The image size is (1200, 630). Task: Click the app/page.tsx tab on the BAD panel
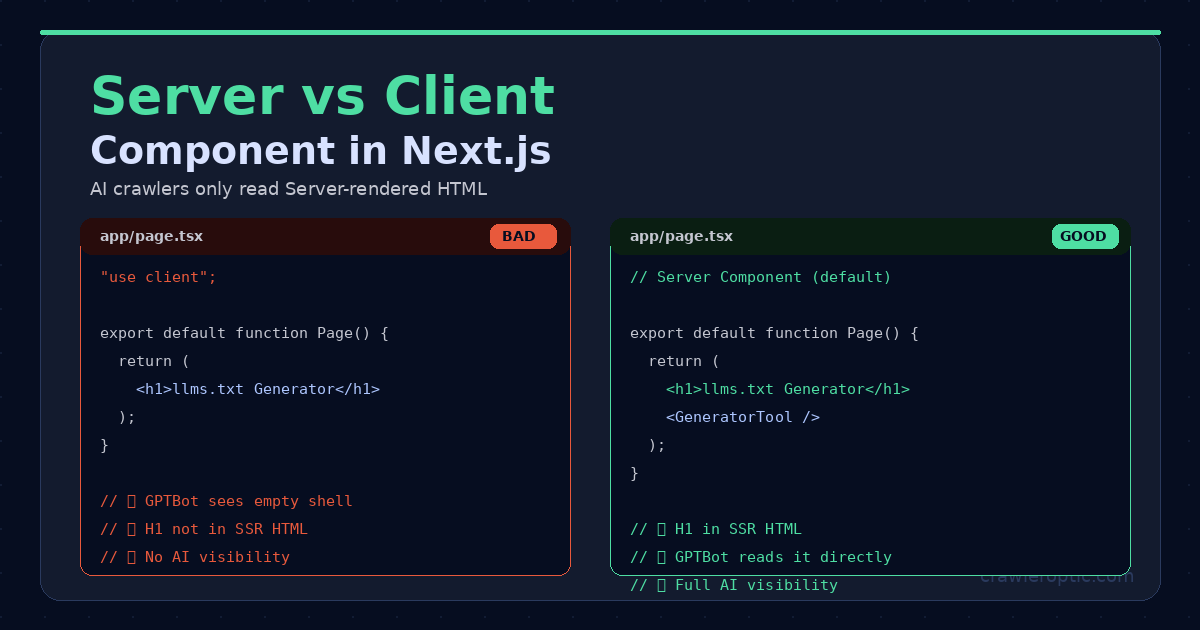pyautogui.click(x=150, y=236)
